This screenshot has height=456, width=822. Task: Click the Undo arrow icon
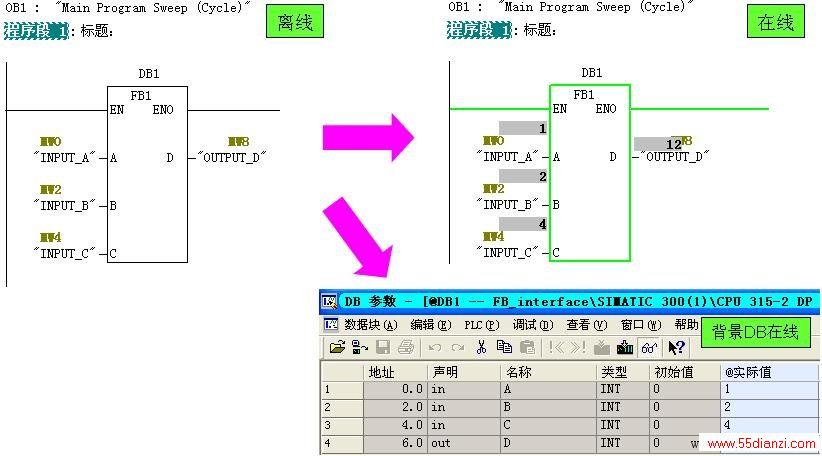tap(435, 348)
